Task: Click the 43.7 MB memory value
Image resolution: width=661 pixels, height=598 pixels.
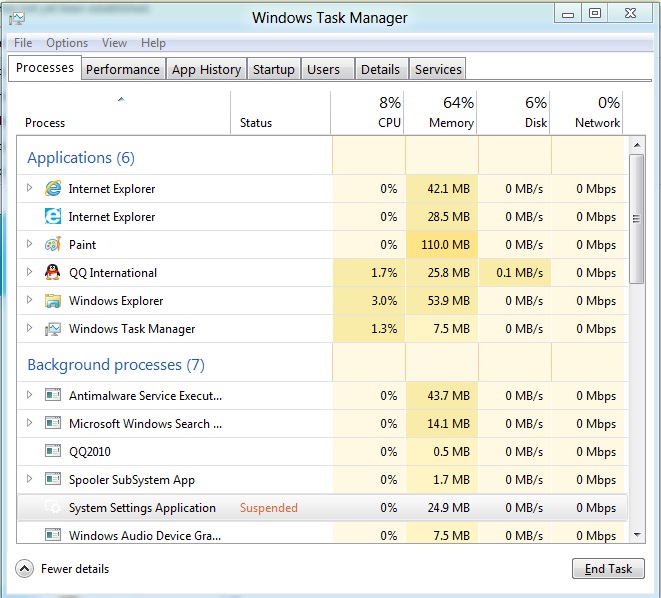Action: pyautogui.click(x=449, y=396)
